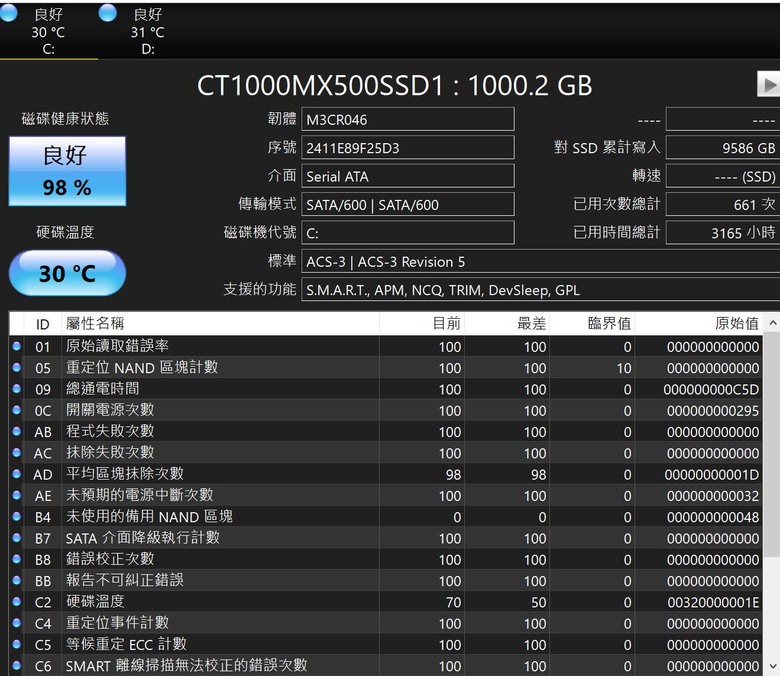Image resolution: width=780 pixels, height=676 pixels.
Task: Click the 30 °C temperature indicator
Action: (67, 273)
